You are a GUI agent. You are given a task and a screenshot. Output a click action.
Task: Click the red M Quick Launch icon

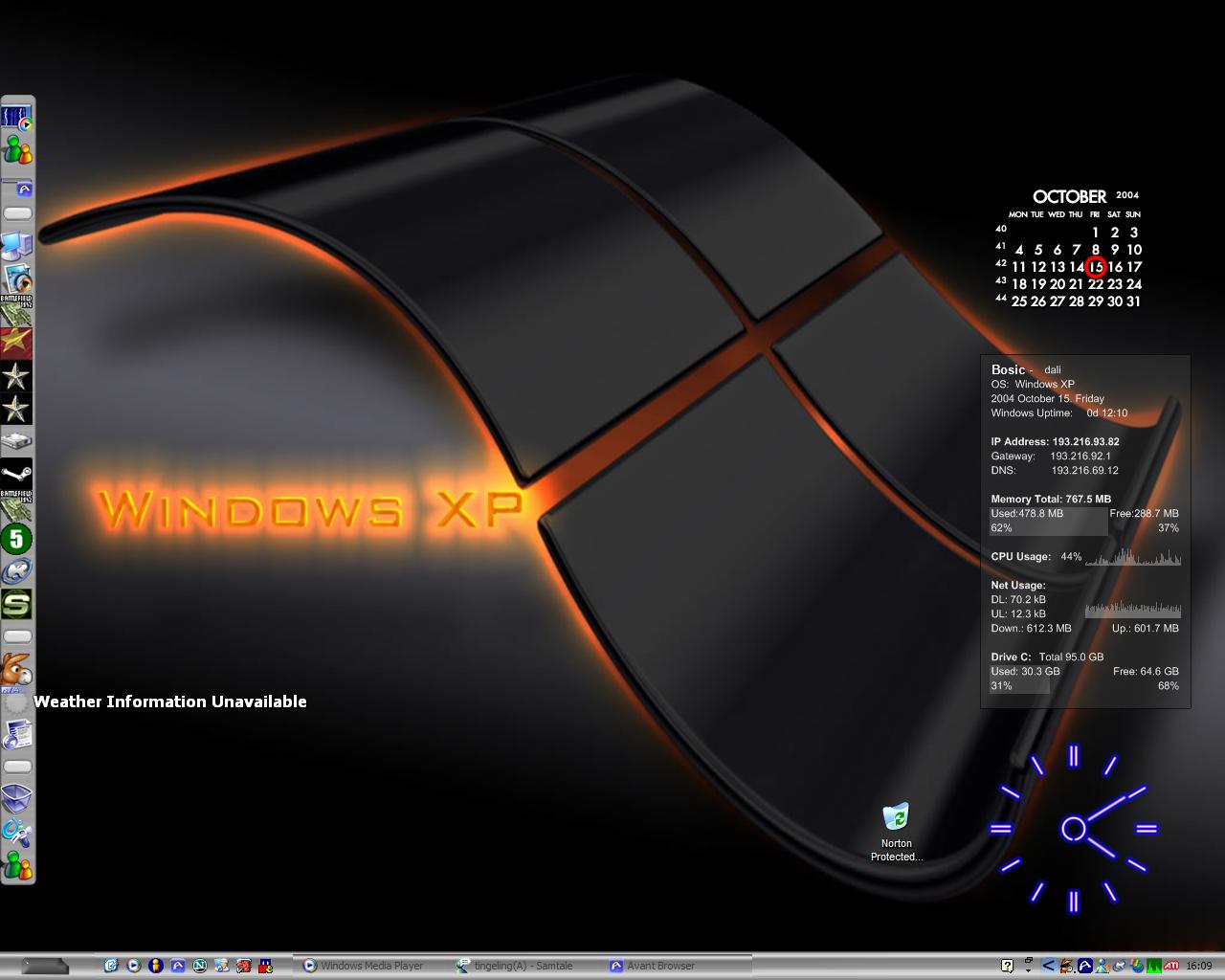point(266,966)
